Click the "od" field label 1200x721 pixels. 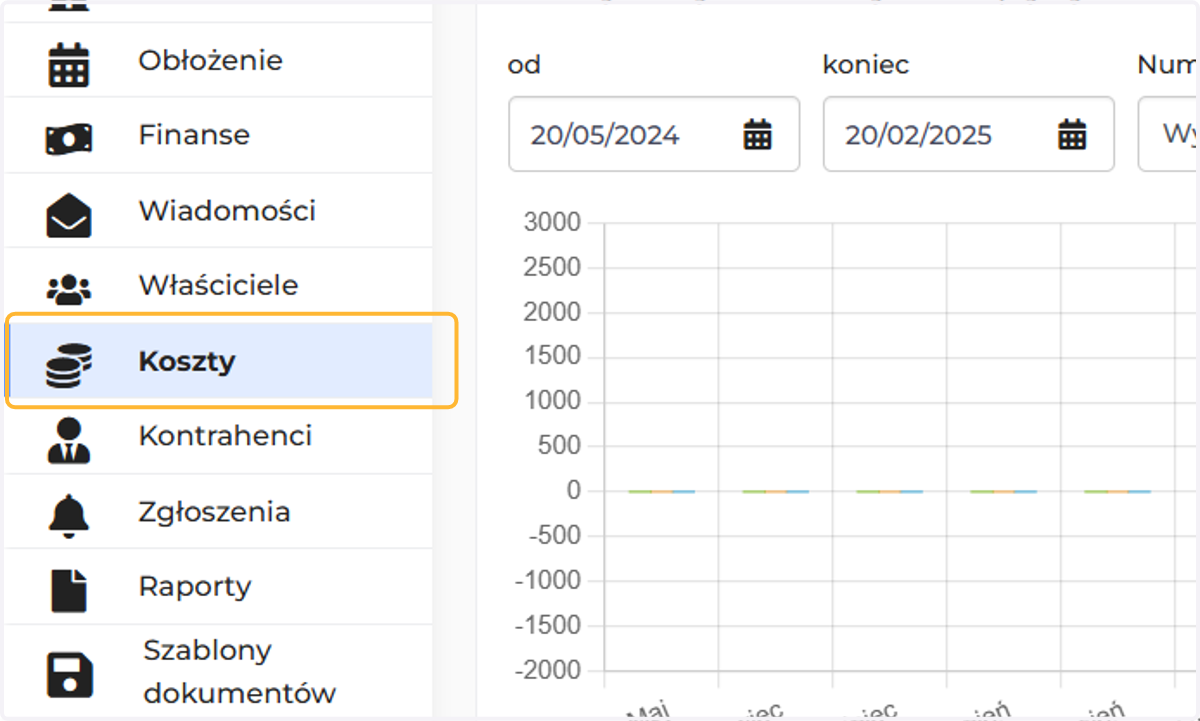tap(524, 65)
